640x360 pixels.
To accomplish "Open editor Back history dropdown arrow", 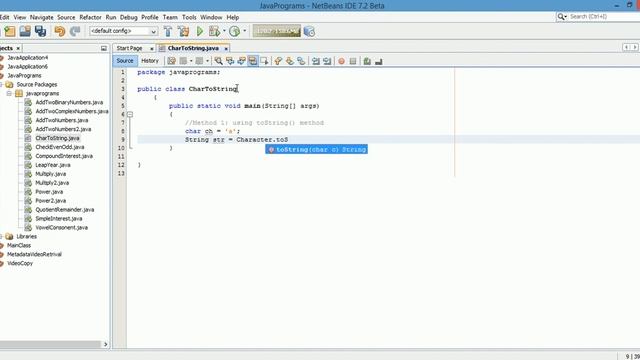I will (x=191, y=61).
